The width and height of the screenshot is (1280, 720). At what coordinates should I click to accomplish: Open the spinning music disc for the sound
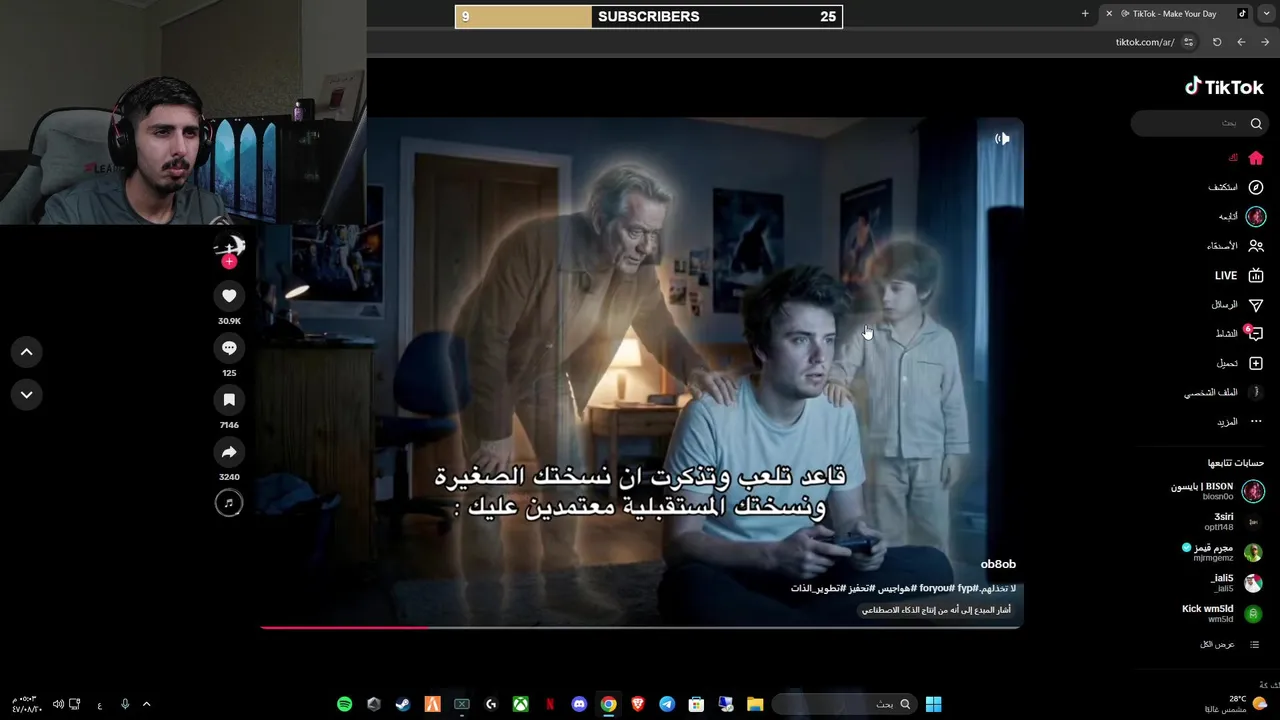click(x=229, y=503)
